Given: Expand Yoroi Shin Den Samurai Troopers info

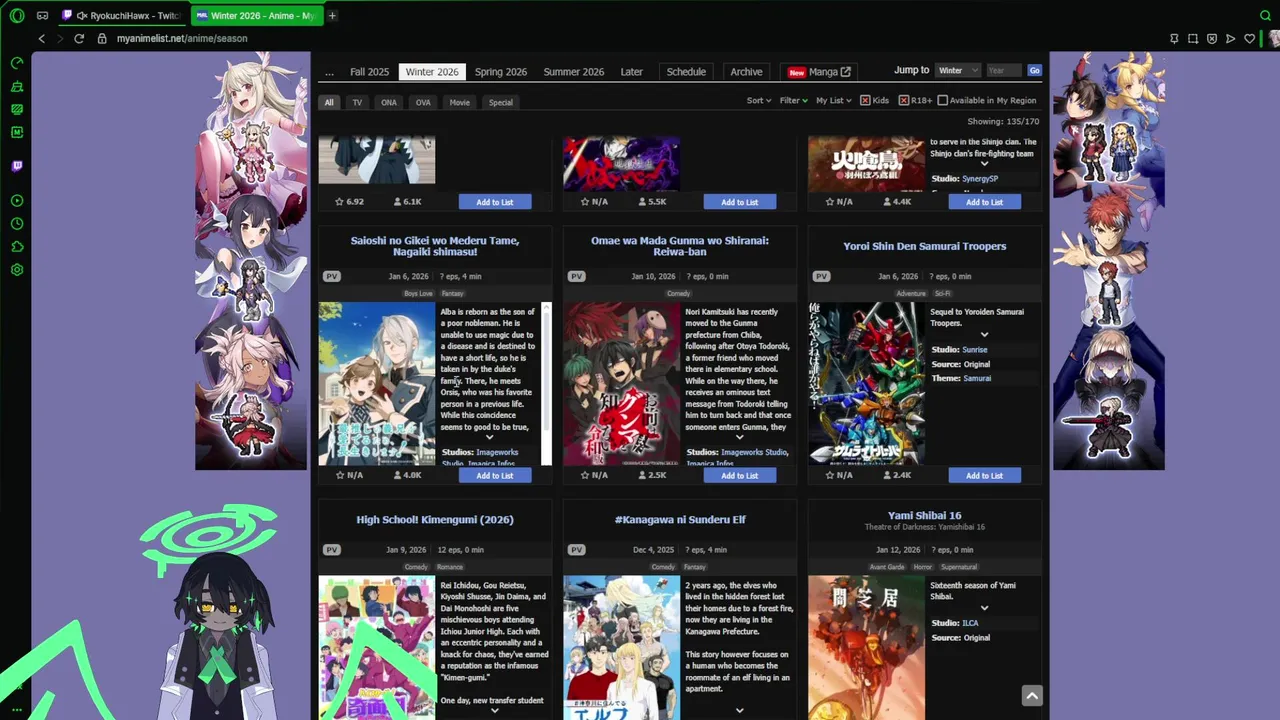Looking at the screenshot, I should point(984,335).
